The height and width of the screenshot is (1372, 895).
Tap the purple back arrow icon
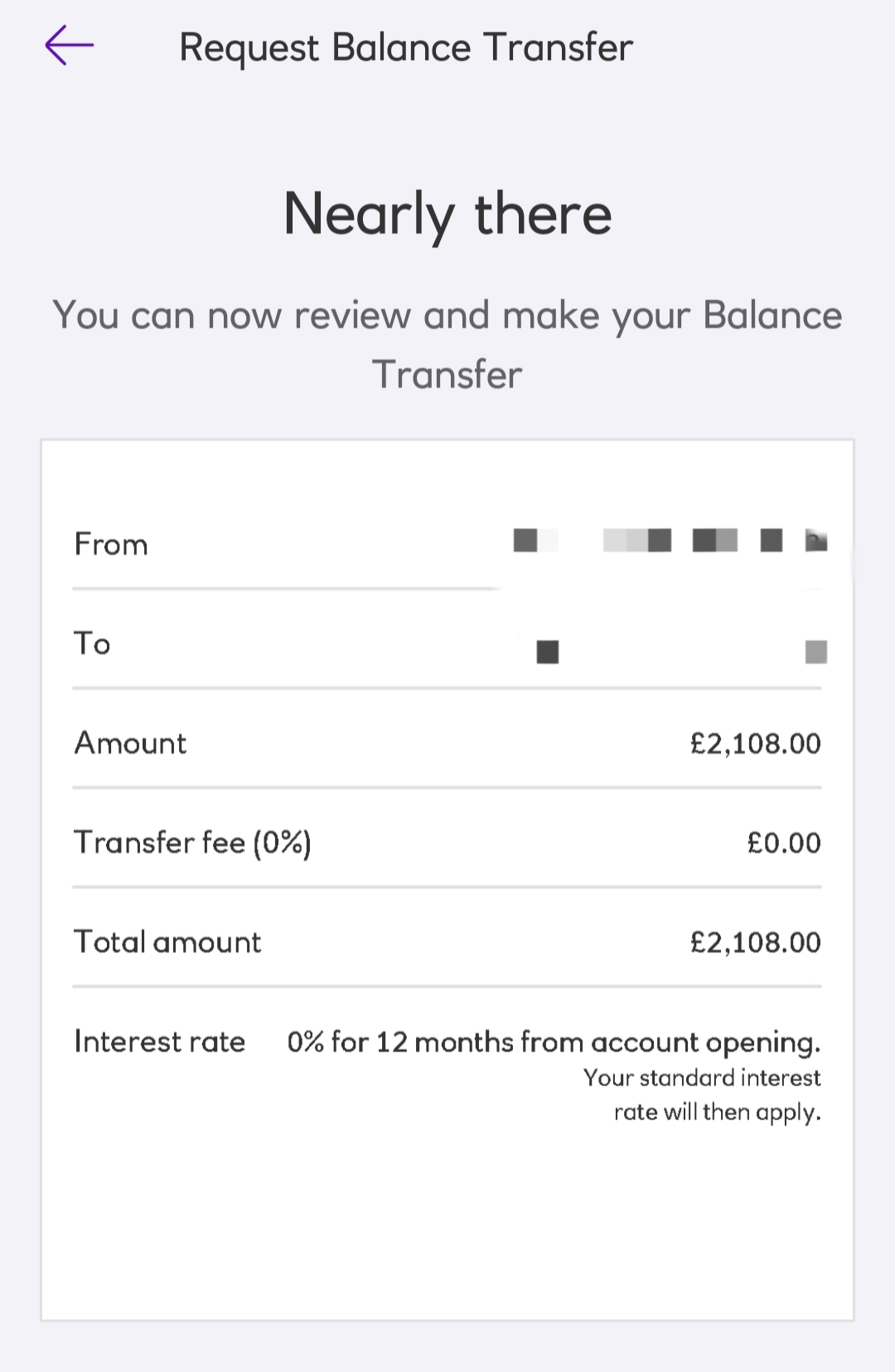coord(69,46)
